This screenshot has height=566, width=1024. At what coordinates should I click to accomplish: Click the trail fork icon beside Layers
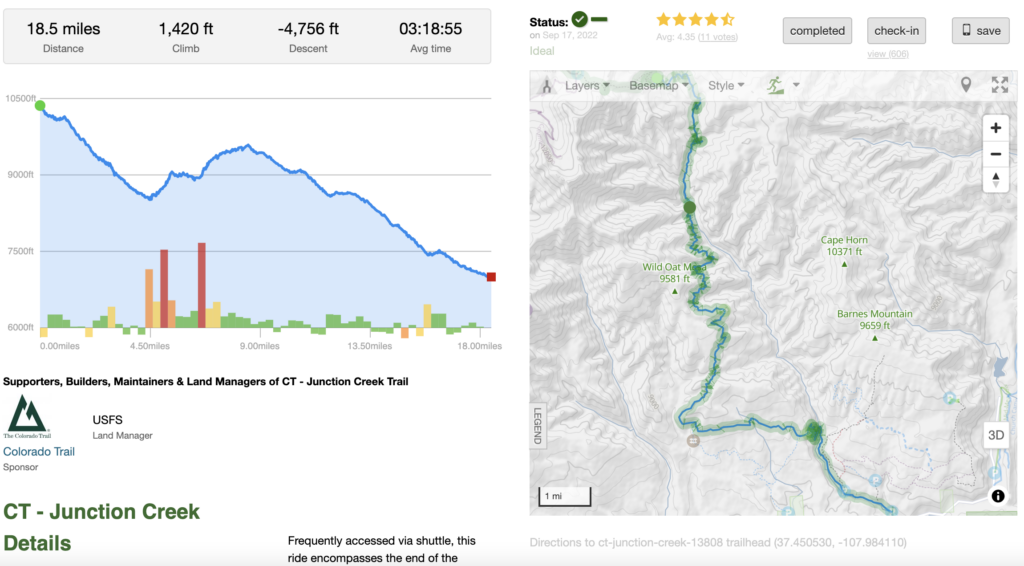(x=547, y=86)
